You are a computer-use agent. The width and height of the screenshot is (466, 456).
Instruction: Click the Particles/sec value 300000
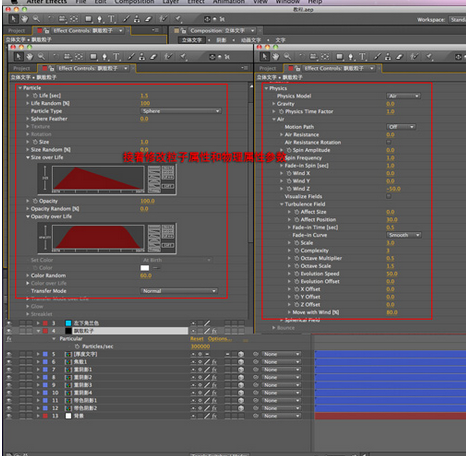[200, 346]
